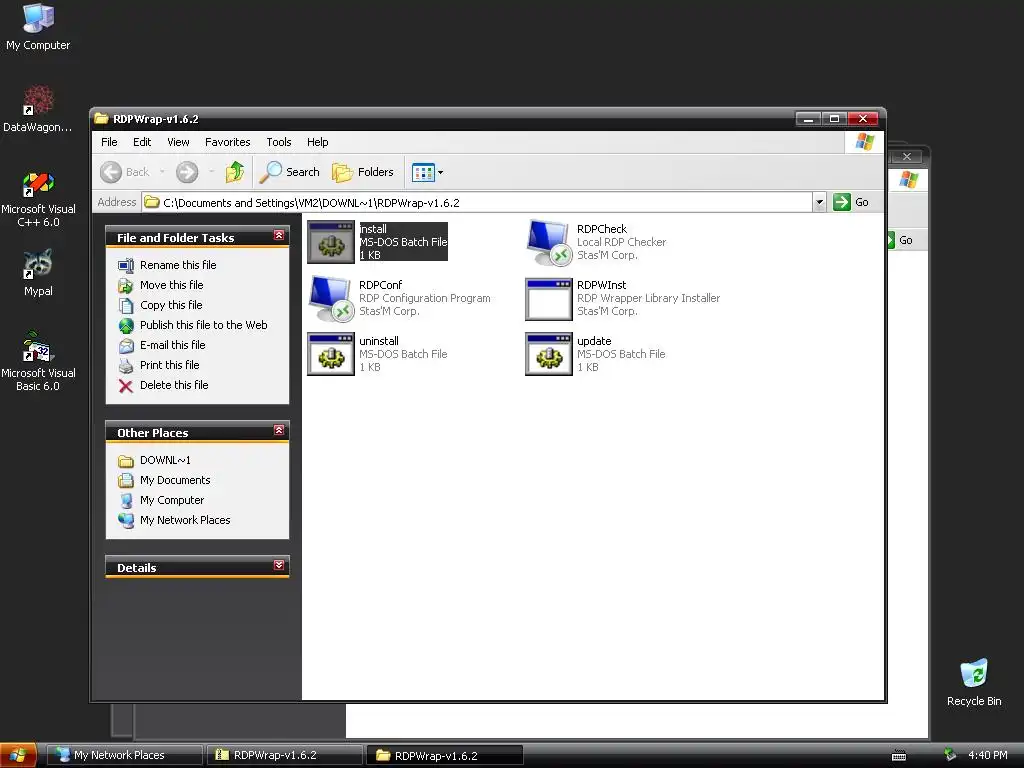The image size is (1024, 768).
Task: Click the network tray icon
Action: [950, 755]
